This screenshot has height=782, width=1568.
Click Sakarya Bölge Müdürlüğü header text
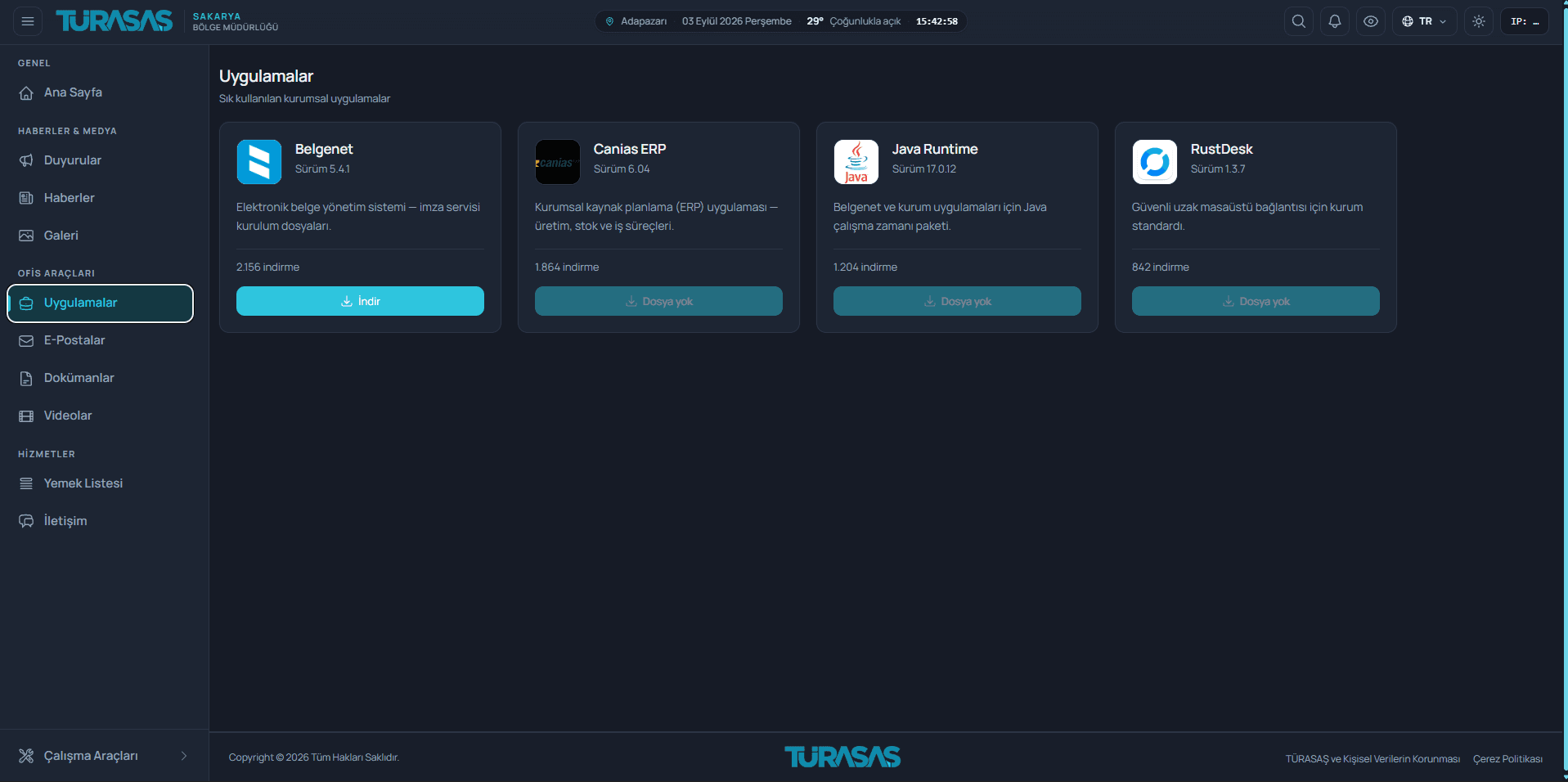(236, 21)
